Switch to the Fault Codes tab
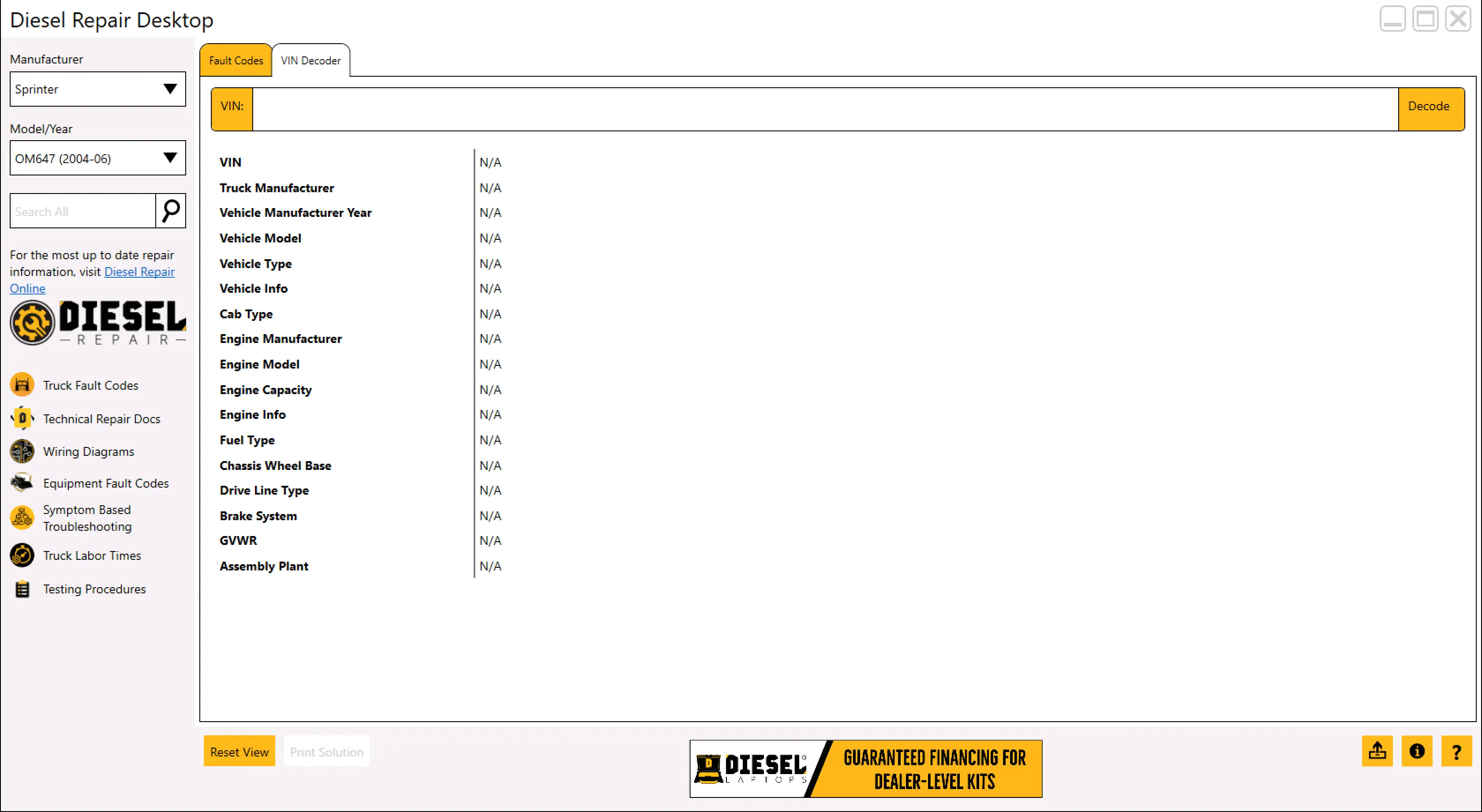 [236, 60]
